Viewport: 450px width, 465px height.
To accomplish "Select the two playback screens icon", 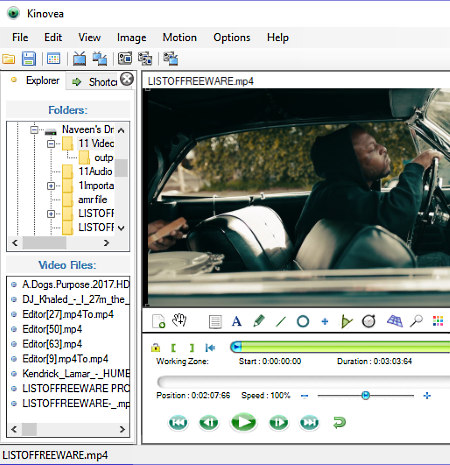I will pyautogui.click(x=100, y=59).
